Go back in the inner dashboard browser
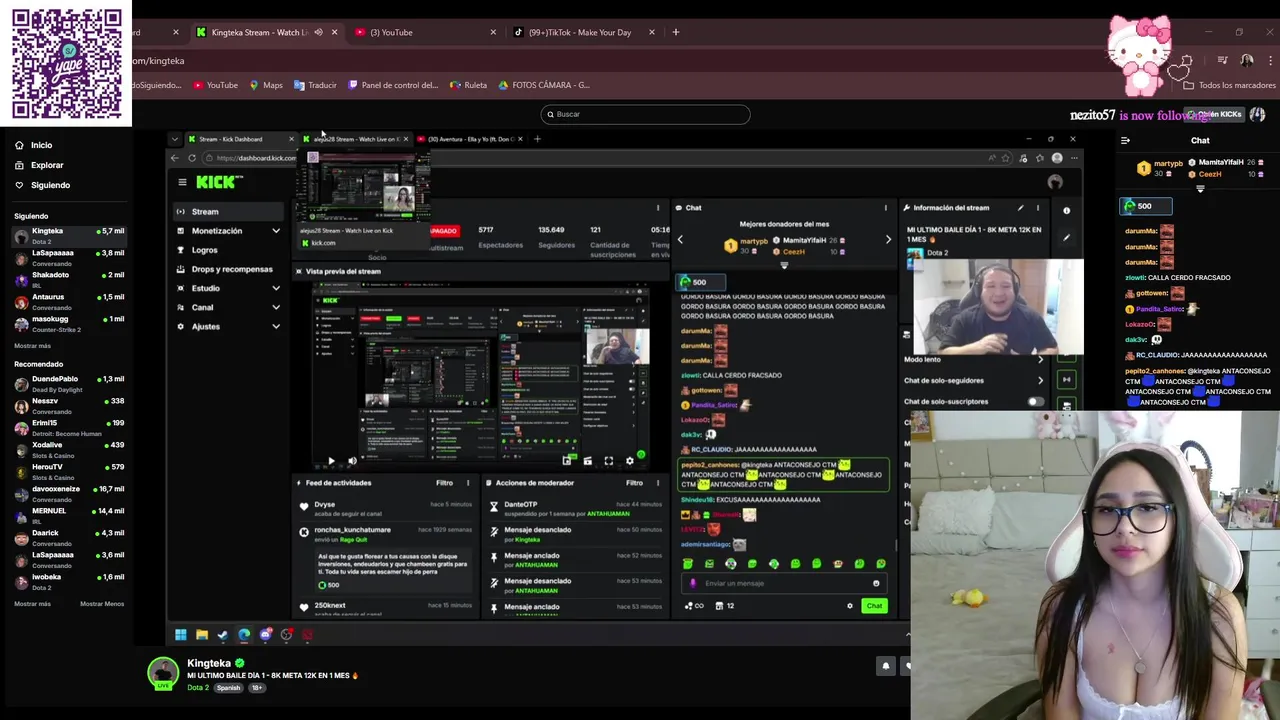 coord(175,158)
